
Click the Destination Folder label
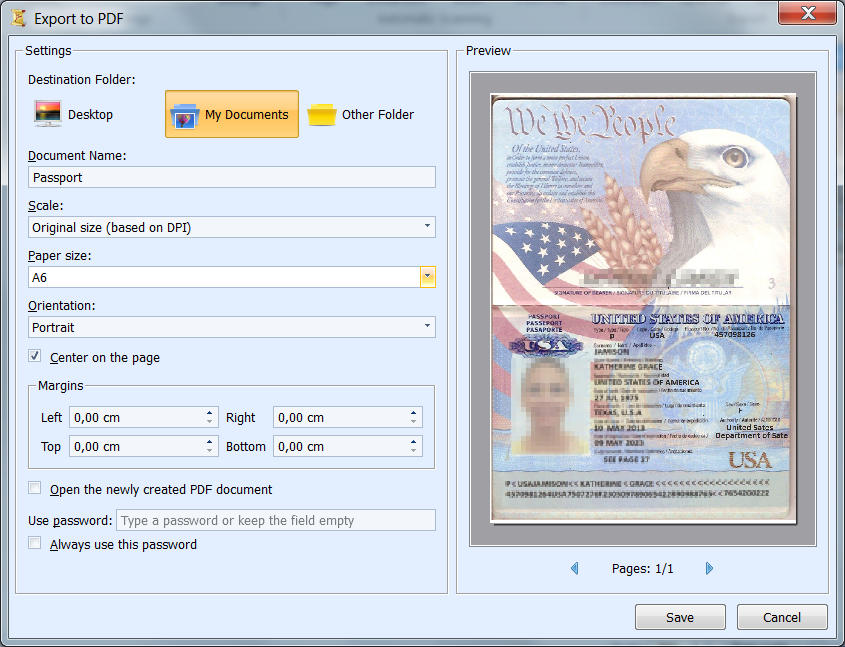click(x=82, y=80)
